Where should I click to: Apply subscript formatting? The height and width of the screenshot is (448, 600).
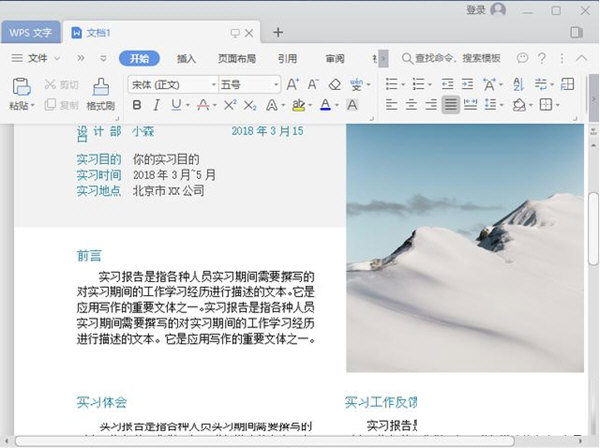coord(250,105)
